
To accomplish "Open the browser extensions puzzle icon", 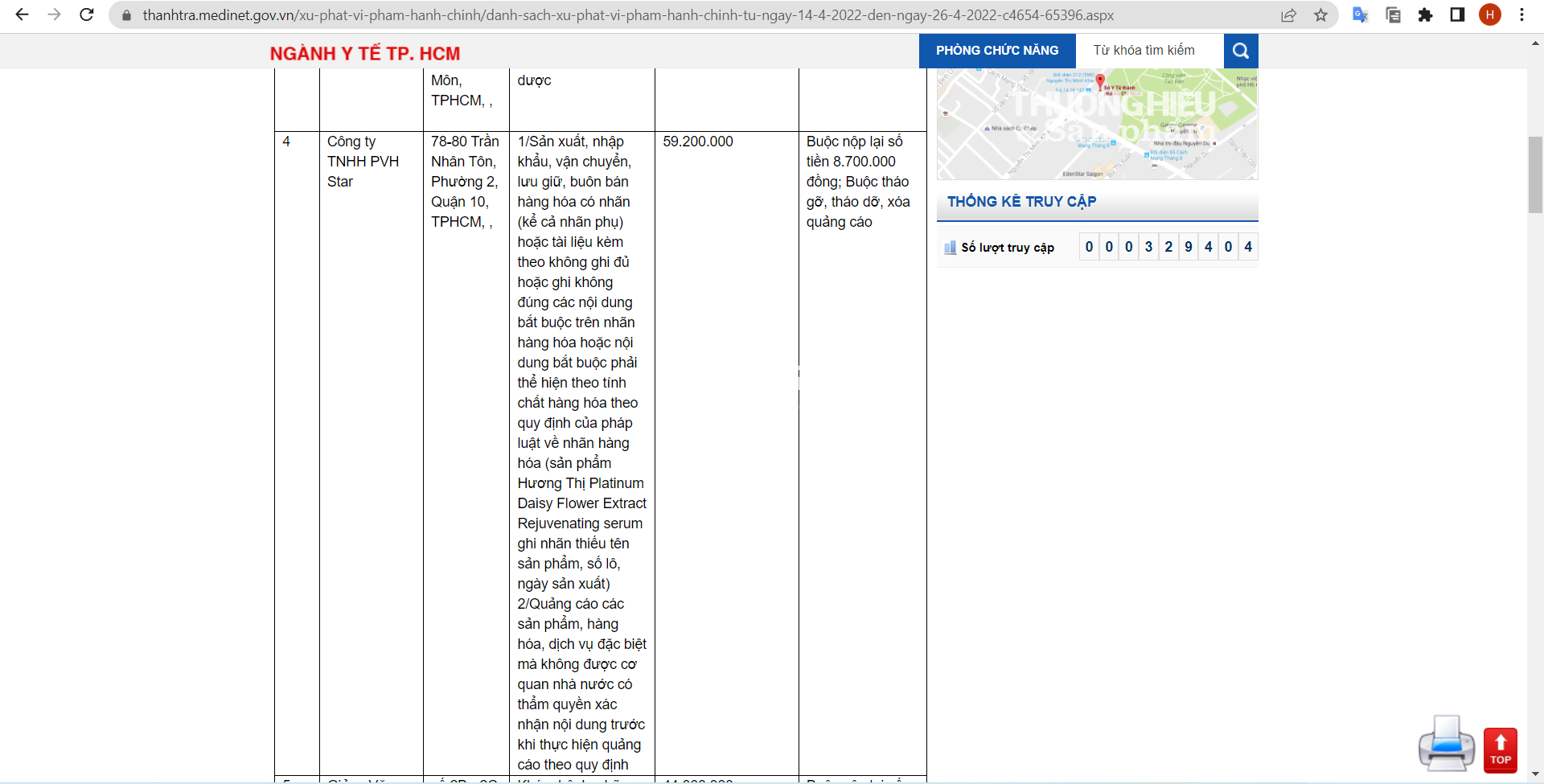I will 1425,15.
